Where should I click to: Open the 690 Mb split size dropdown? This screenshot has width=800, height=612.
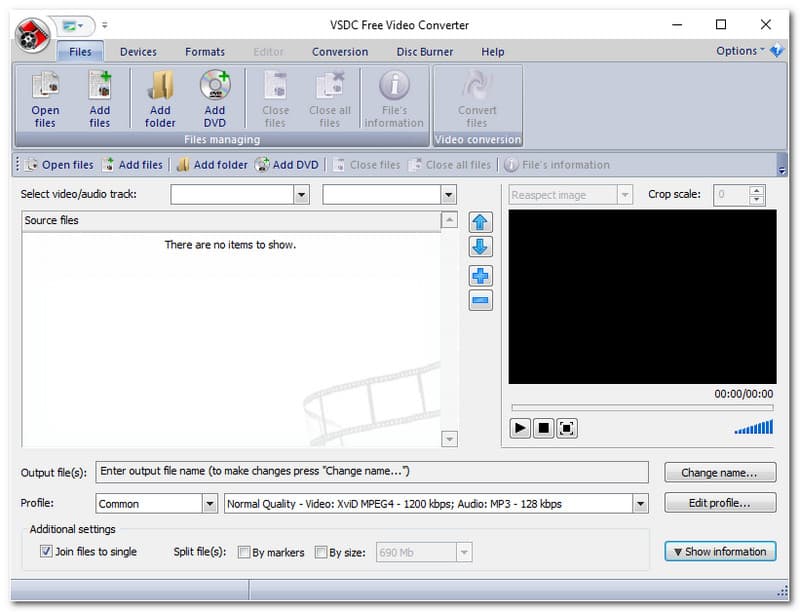(x=464, y=552)
